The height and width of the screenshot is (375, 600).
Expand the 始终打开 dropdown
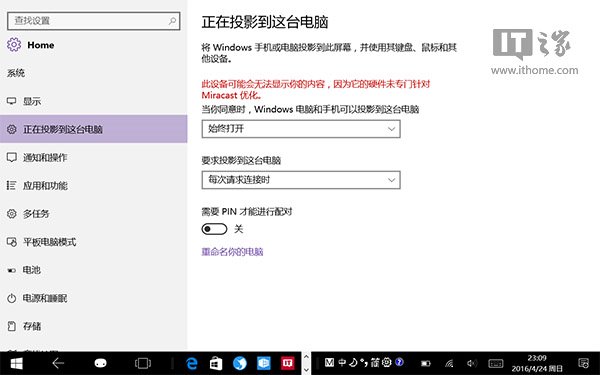point(301,129)
